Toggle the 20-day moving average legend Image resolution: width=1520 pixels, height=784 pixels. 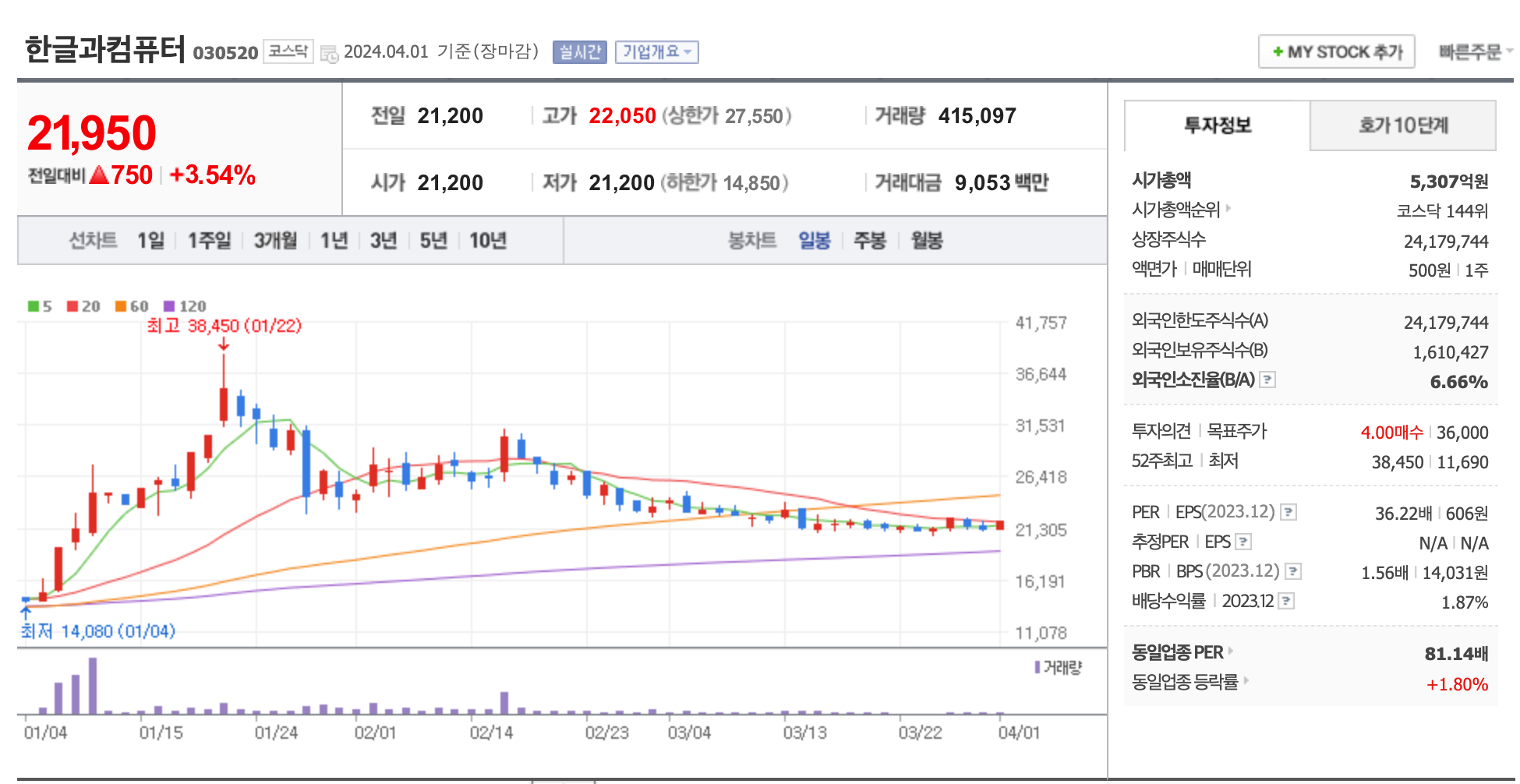tap(82, 306)
